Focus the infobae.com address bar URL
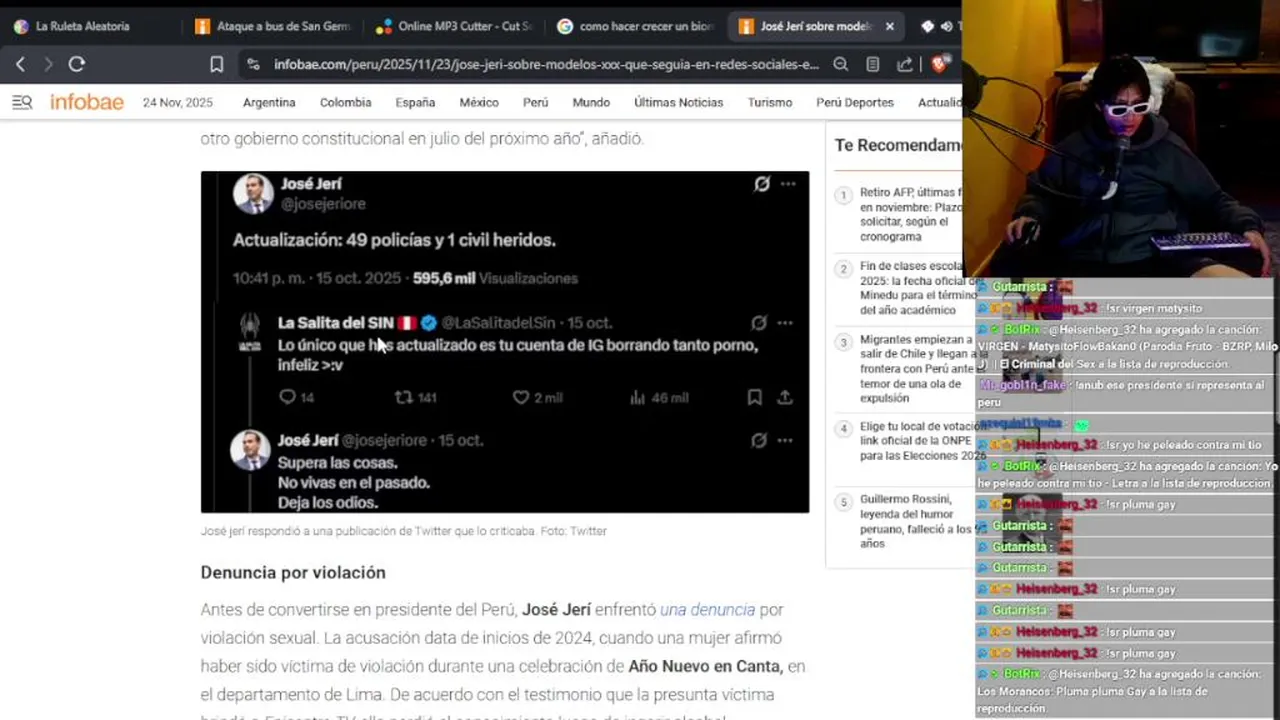 [546, 64]
